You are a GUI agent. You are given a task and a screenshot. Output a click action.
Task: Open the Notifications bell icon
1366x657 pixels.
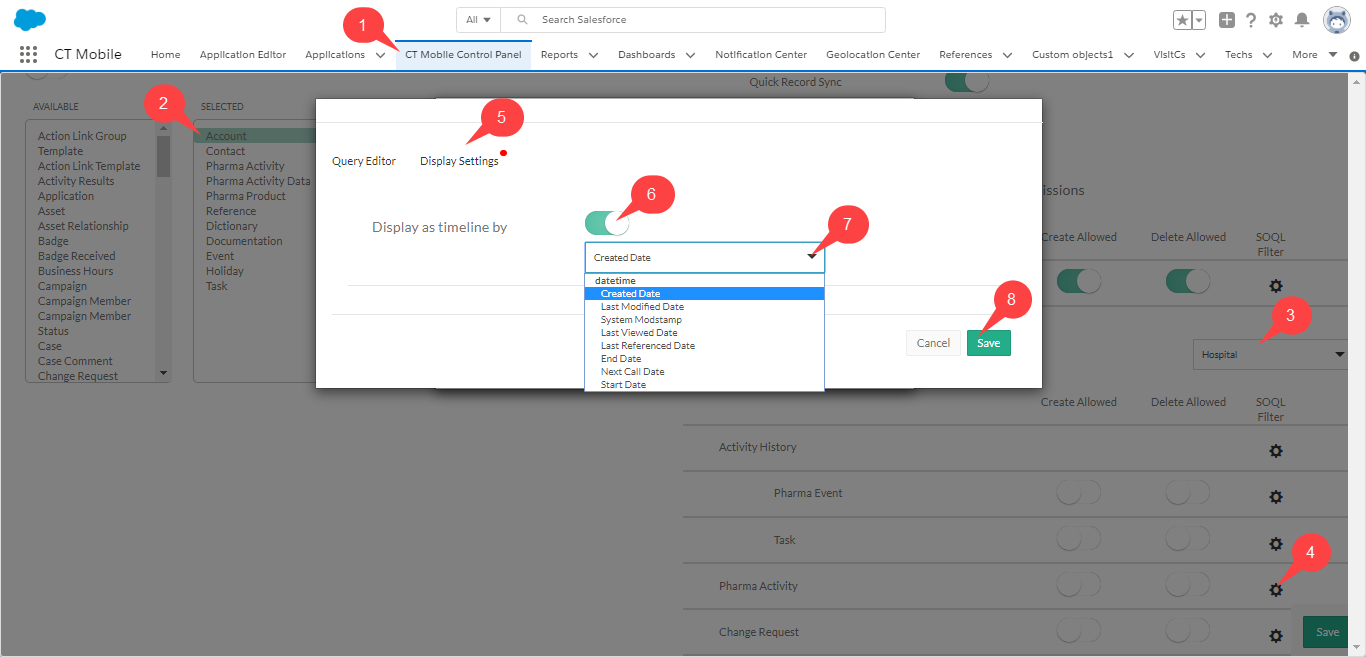(1302, 20)
